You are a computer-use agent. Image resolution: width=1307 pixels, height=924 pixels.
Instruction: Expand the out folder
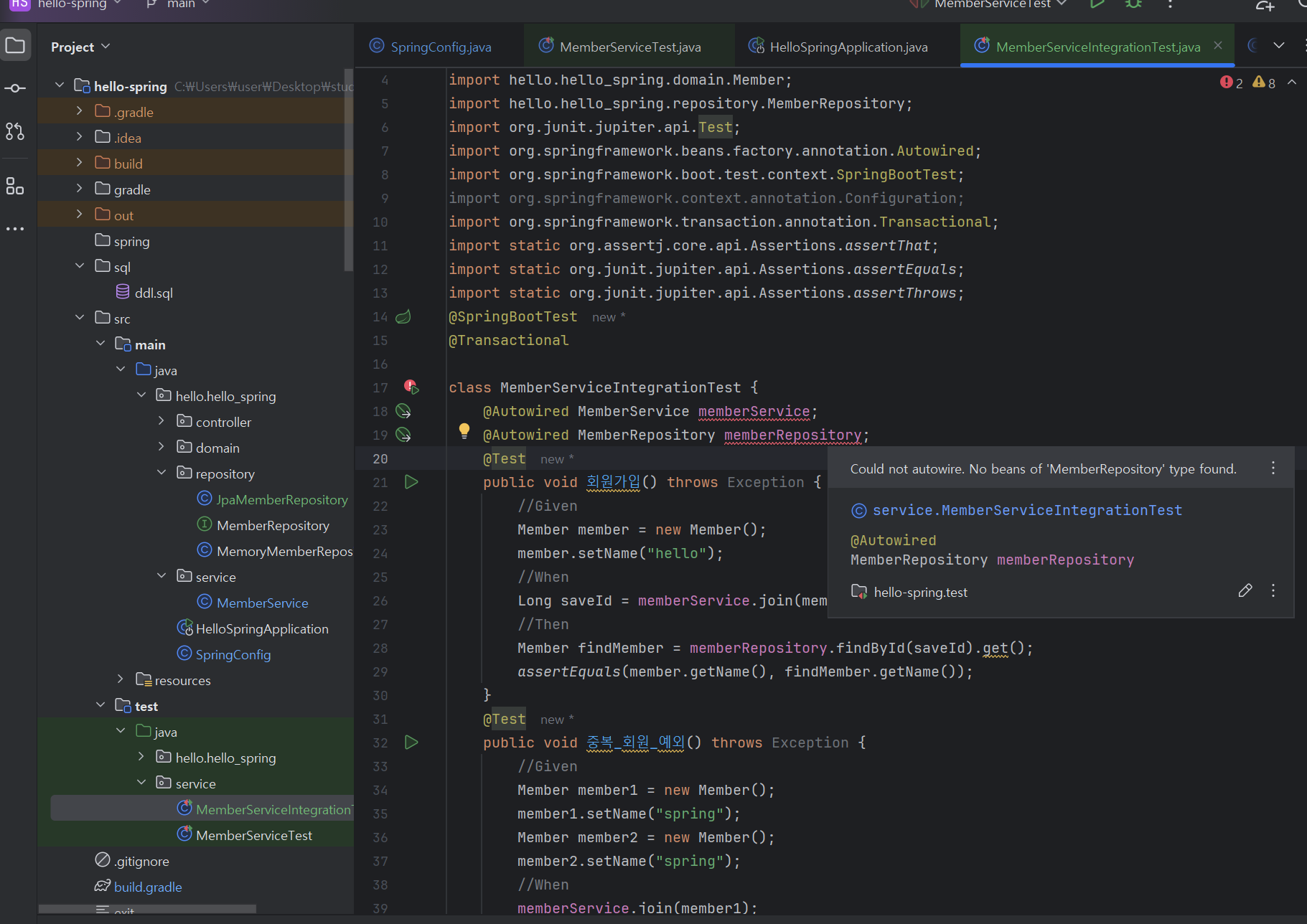79,214
